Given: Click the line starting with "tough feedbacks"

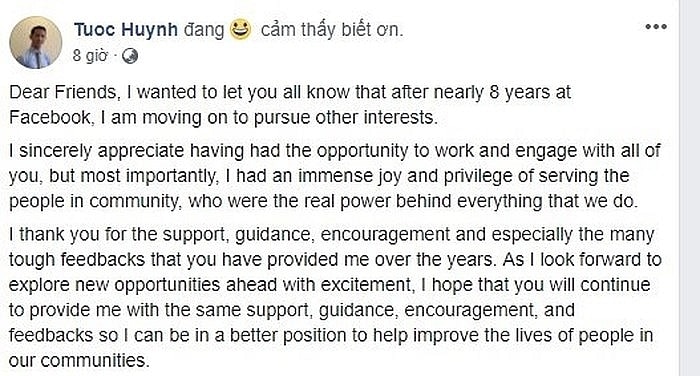Looking at the screenshot, I should pyautogui.click(x=335, y=259).
